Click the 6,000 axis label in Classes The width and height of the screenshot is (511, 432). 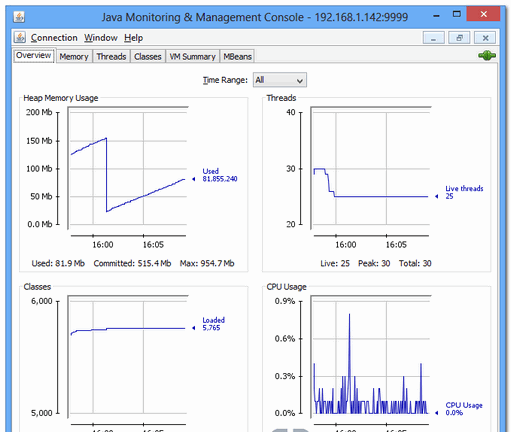tap(42, 301)
